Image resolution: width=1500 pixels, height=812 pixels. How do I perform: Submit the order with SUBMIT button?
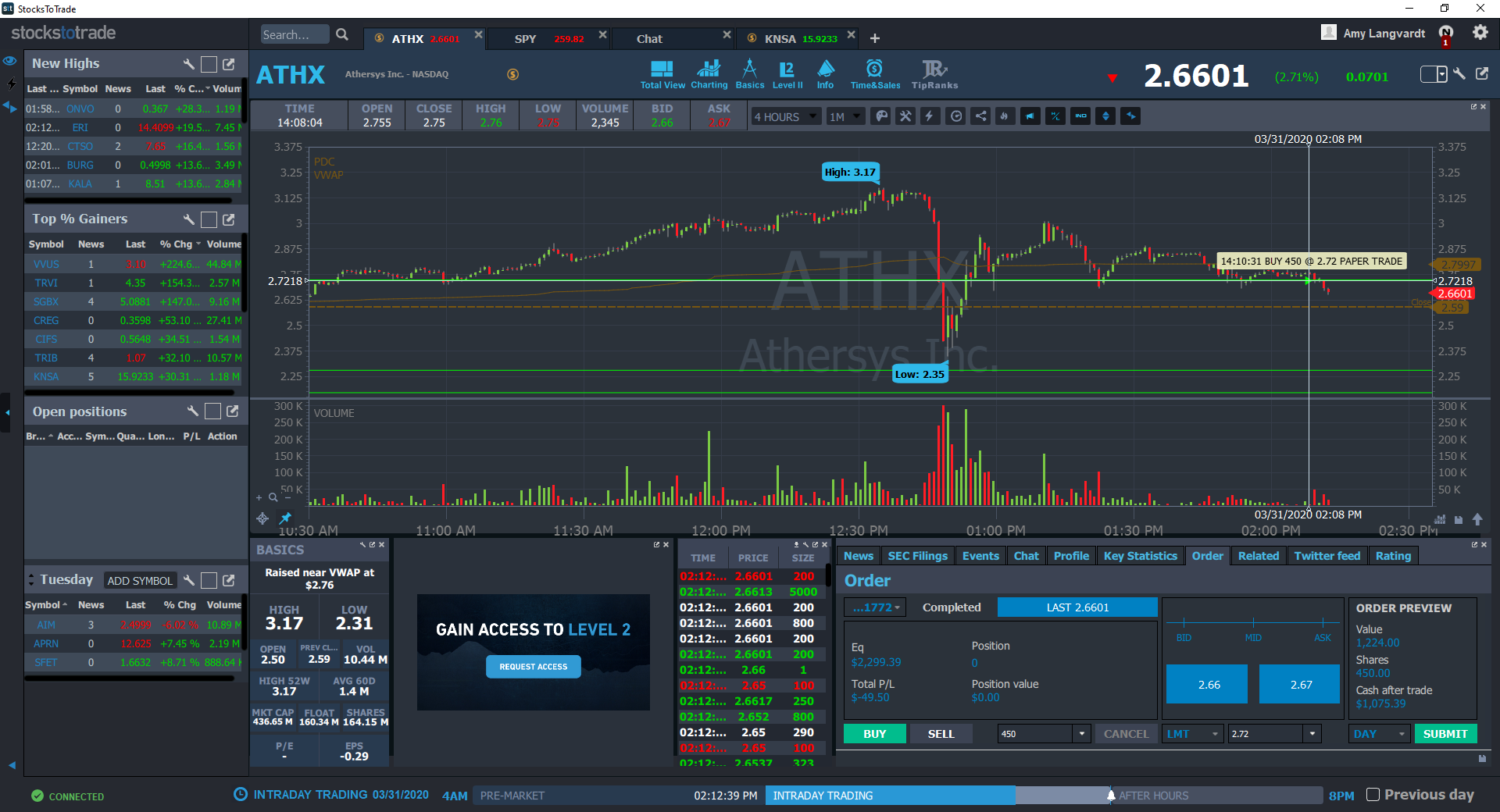pos(1445,734)
